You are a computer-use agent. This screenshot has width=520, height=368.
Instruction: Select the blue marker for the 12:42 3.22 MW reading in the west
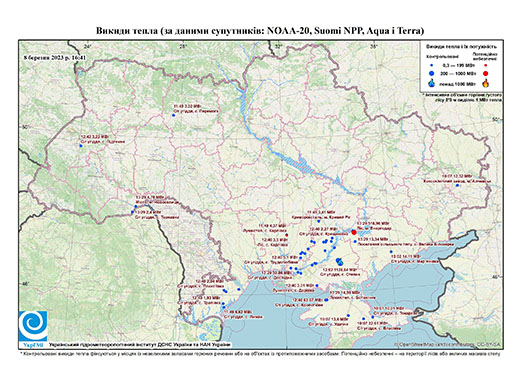(x=81, y=146)
